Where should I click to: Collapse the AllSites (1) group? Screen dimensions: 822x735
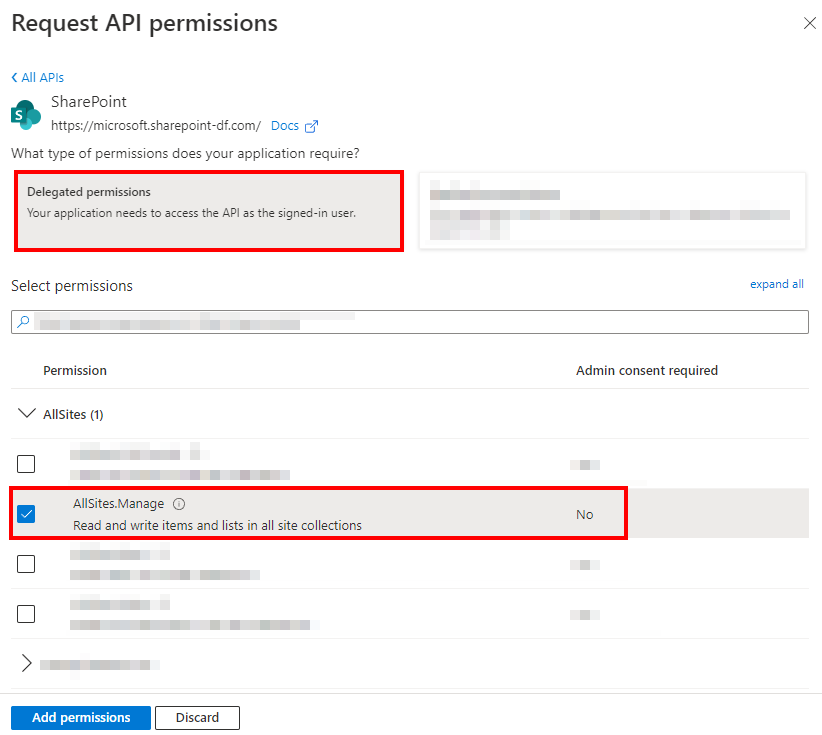pyautogui.click(x=27, y=414)
